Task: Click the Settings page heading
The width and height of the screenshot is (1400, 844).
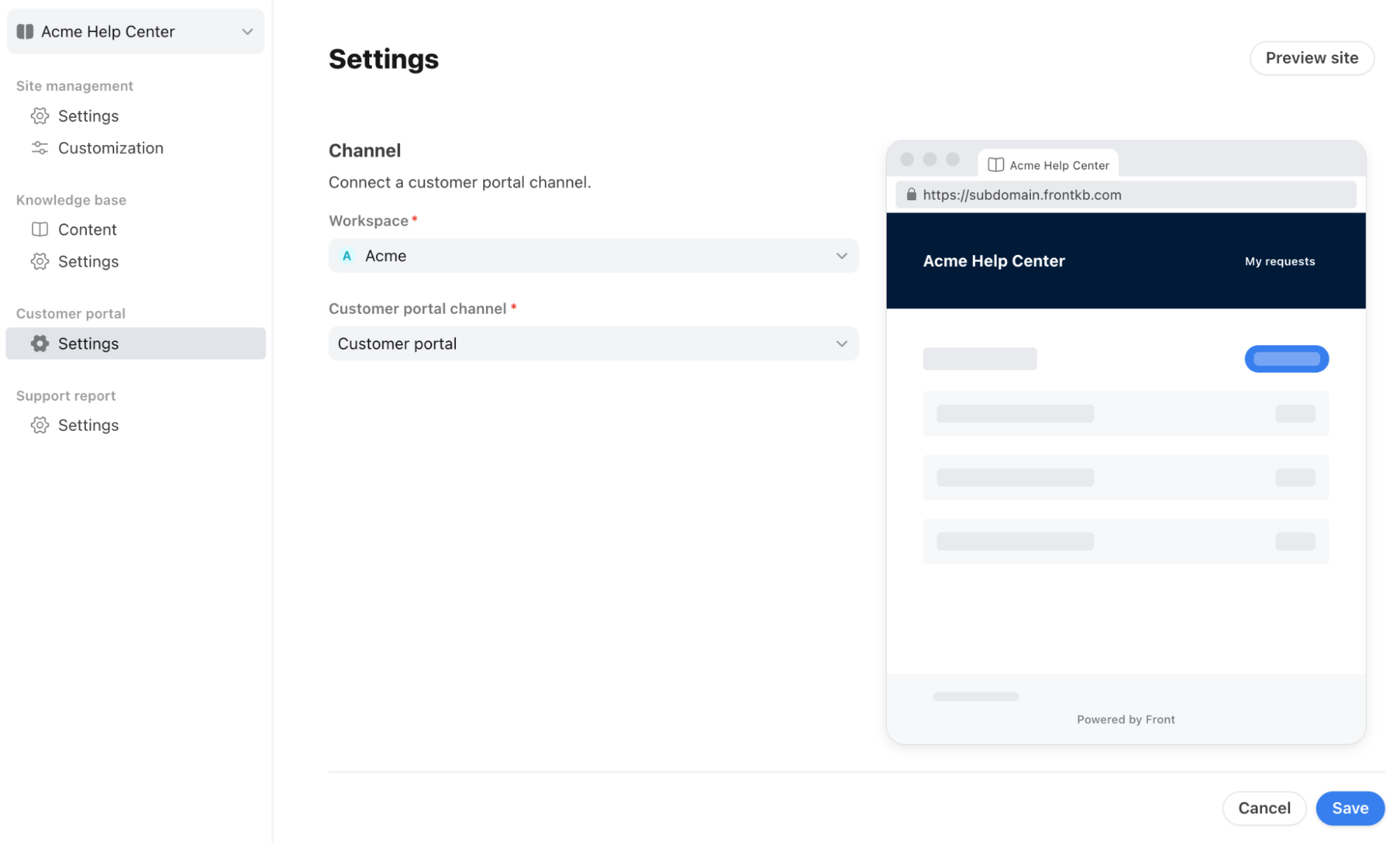Action: 384,59
